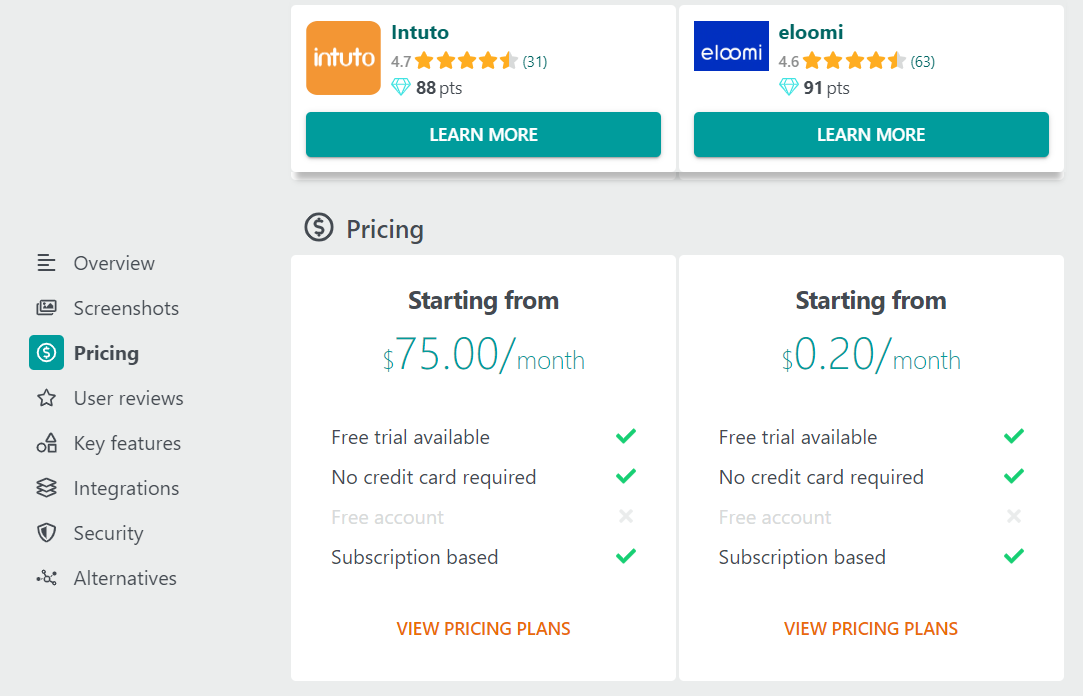1083x696 pixels.
Task: Select the Overview icon in the sidebar
Action: (x=45, y=262)
